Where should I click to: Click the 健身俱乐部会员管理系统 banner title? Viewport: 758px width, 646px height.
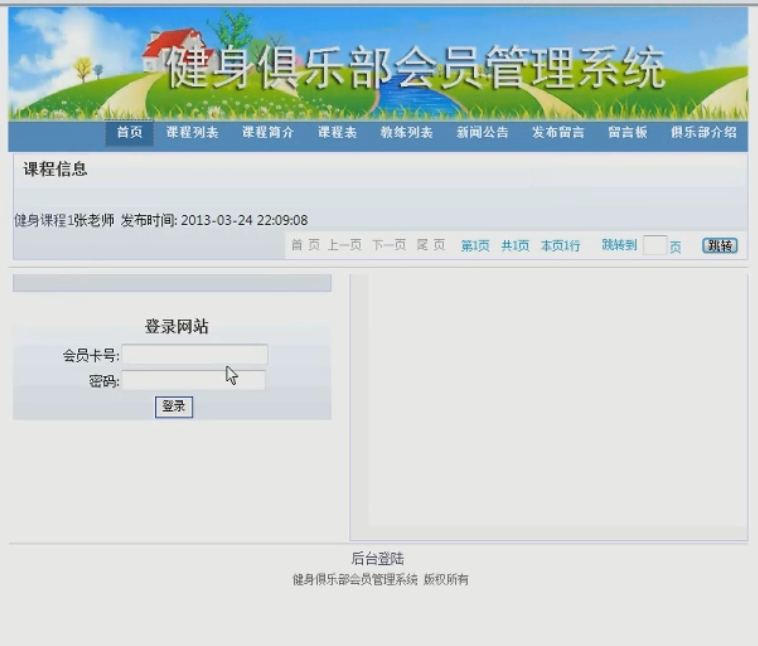click(416, 68)
